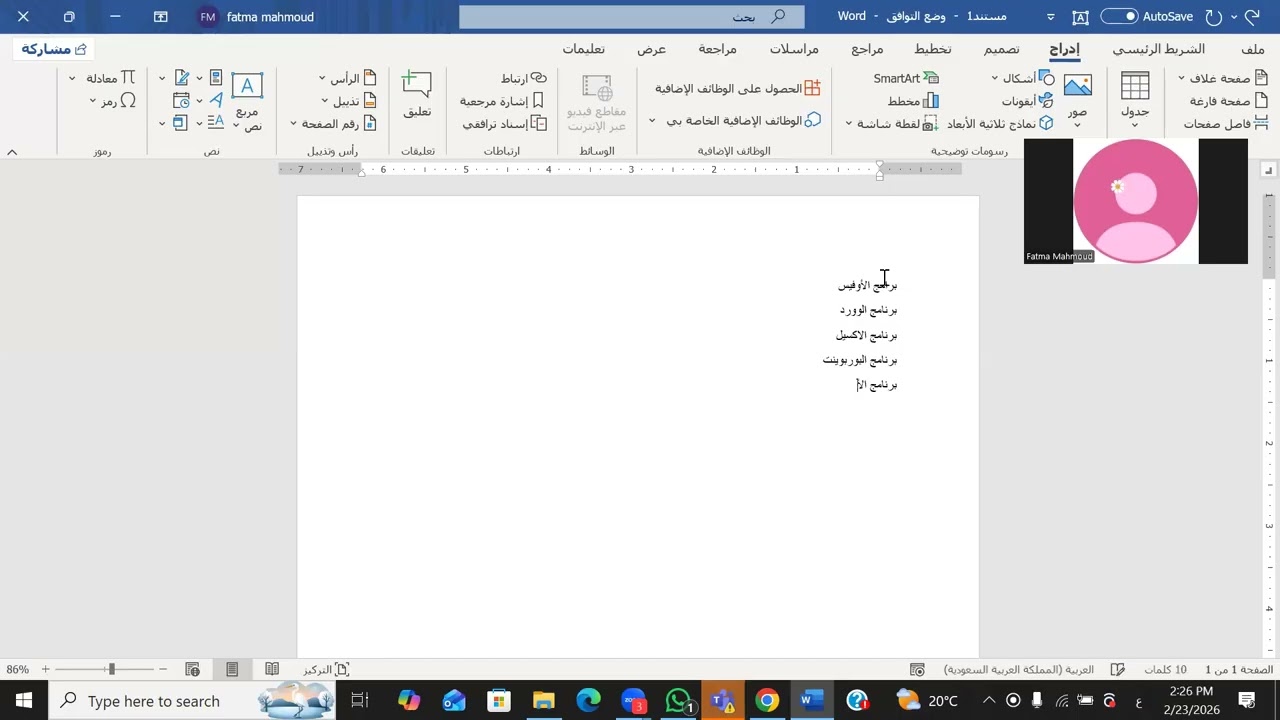Switch to print layout view
This screenshot has height=720, width=1280.
point(232,669)
